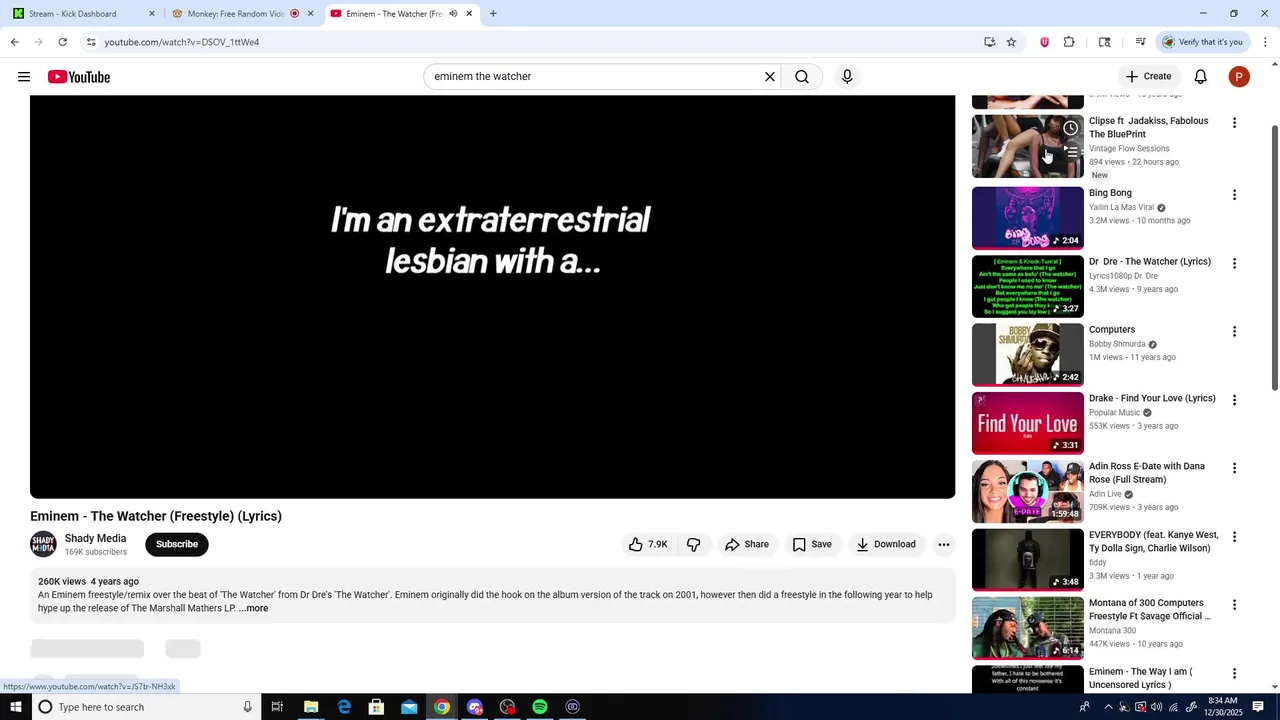The width and height of the screenshot is (1280, 720).
Task: Open YouTube notifications bell
Action: coord(1201,77)
